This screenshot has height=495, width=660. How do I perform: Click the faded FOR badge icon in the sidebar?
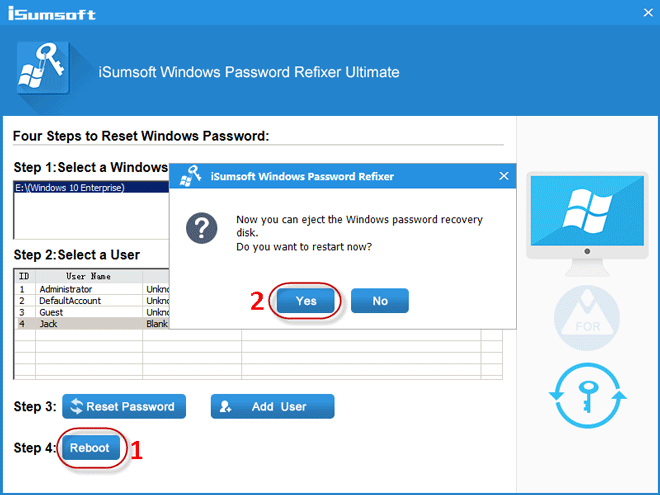coord(587,318)
